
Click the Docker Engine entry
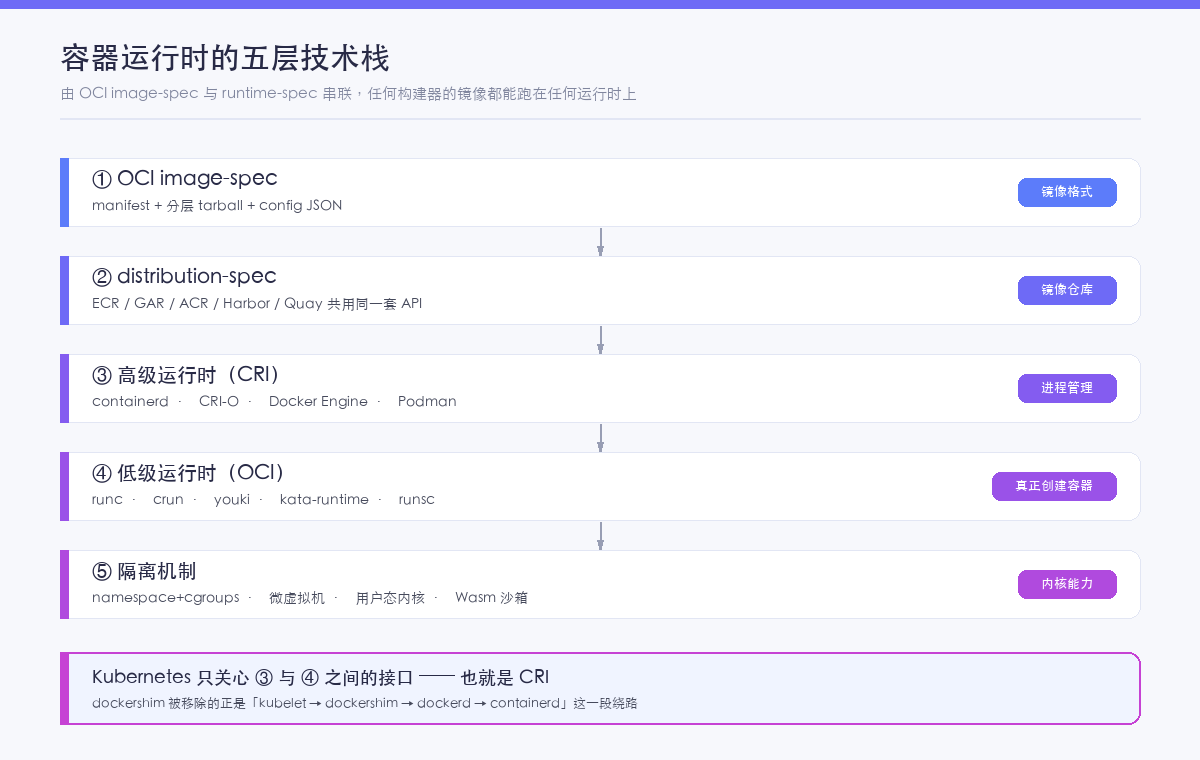(x=318, y=401)
